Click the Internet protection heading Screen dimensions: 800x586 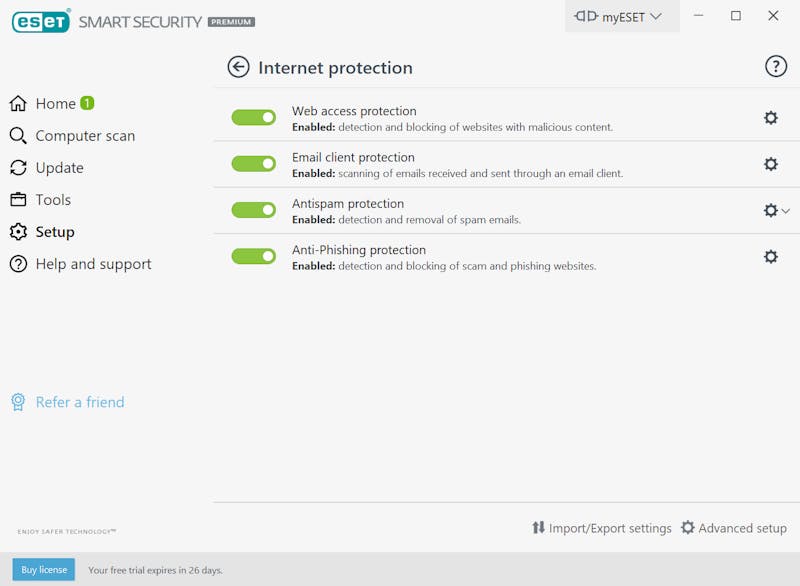click(x=335, y=67)
